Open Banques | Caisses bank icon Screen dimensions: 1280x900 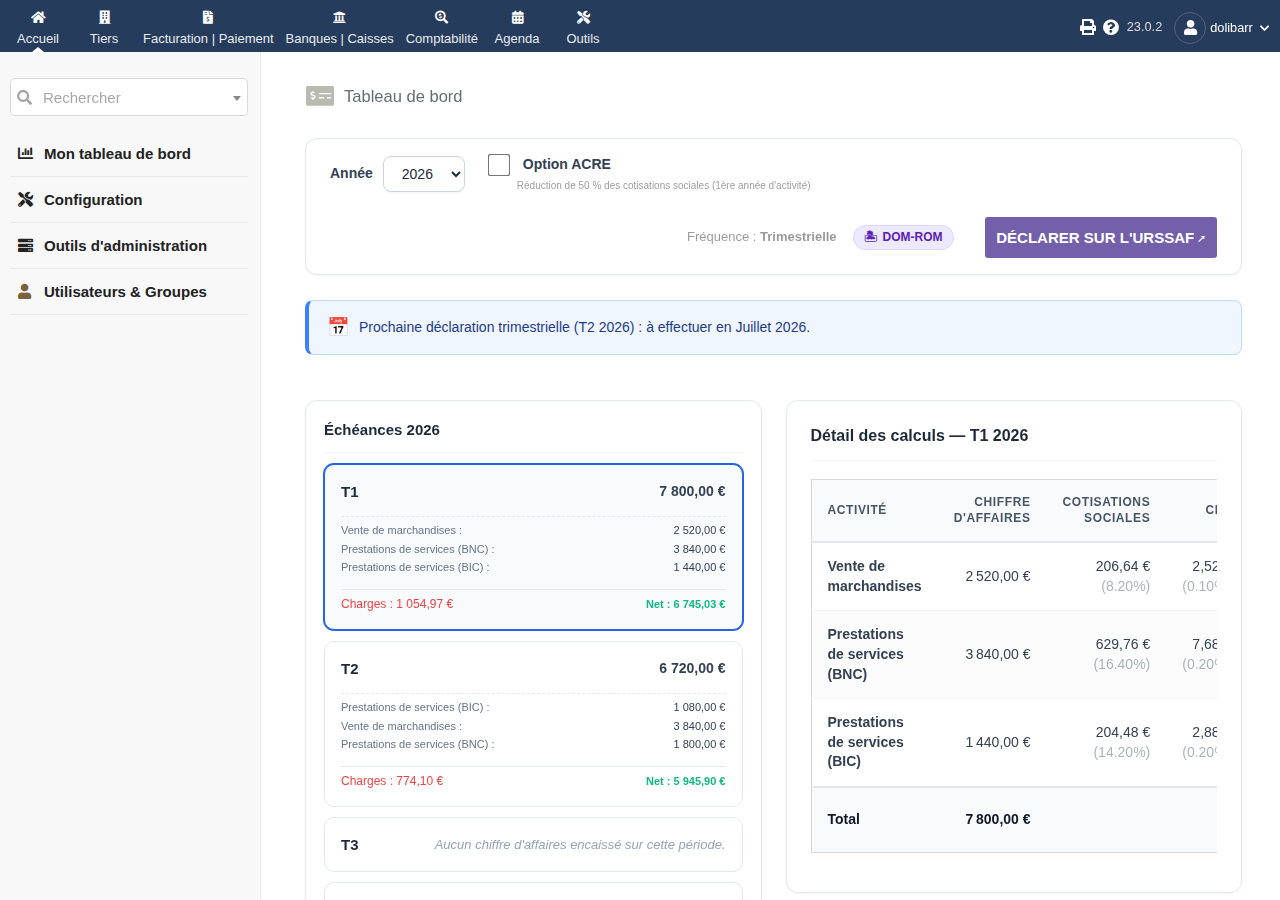point(339,17)
